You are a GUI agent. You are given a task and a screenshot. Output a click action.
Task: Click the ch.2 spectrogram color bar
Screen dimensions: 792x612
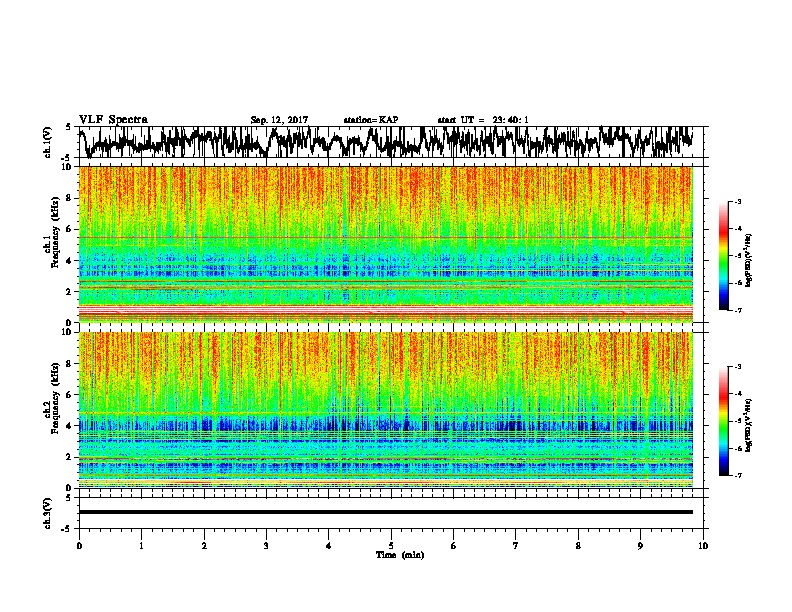coord(723,421)
